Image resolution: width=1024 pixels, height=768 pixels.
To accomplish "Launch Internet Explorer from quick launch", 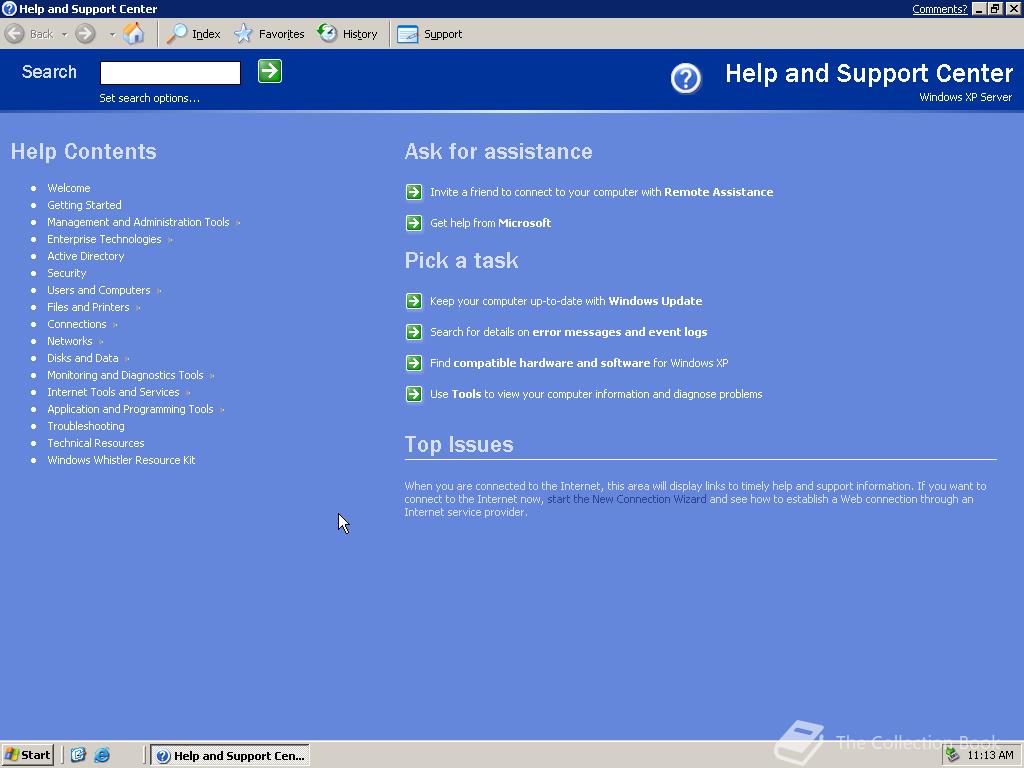I will [102, 755].
